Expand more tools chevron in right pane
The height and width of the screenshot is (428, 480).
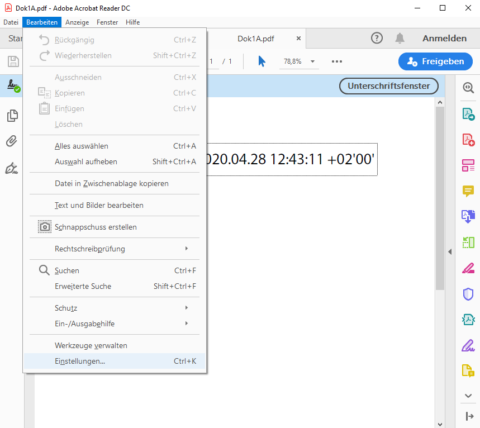468,396
